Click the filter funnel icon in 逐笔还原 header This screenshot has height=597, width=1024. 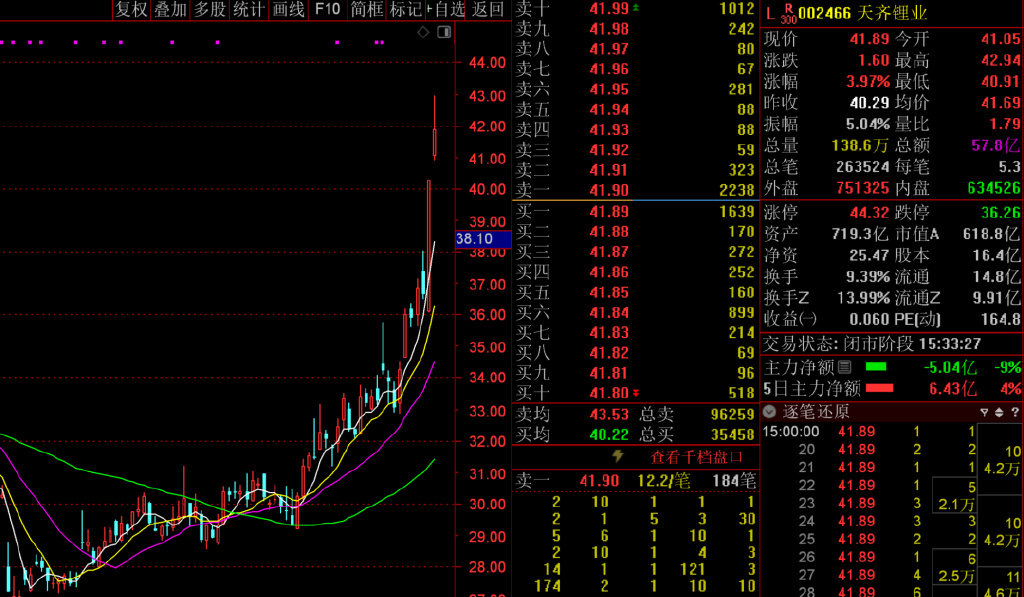pyautogui.click(x=981, y=412)
